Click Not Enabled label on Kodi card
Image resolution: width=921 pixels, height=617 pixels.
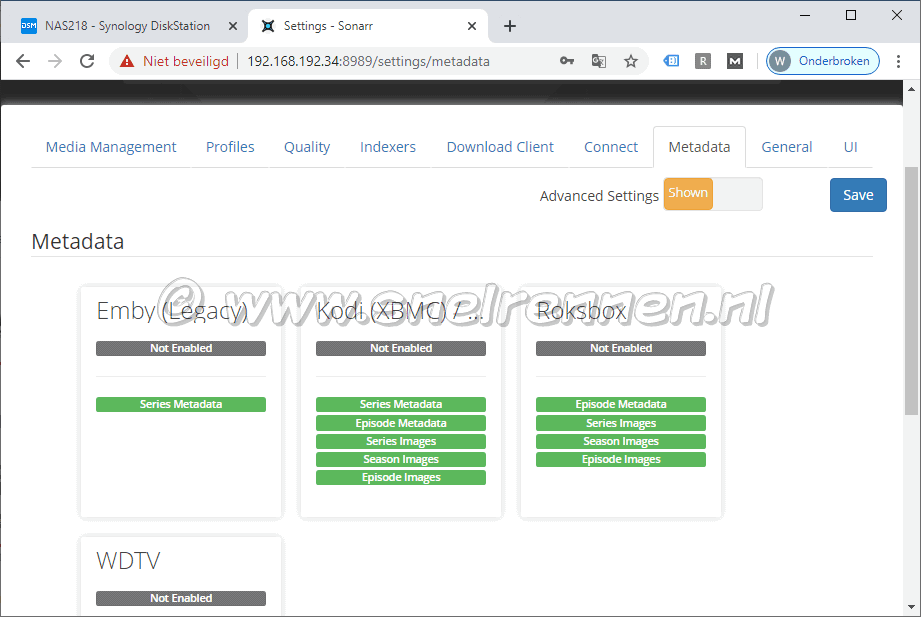(x=401, y=348)
